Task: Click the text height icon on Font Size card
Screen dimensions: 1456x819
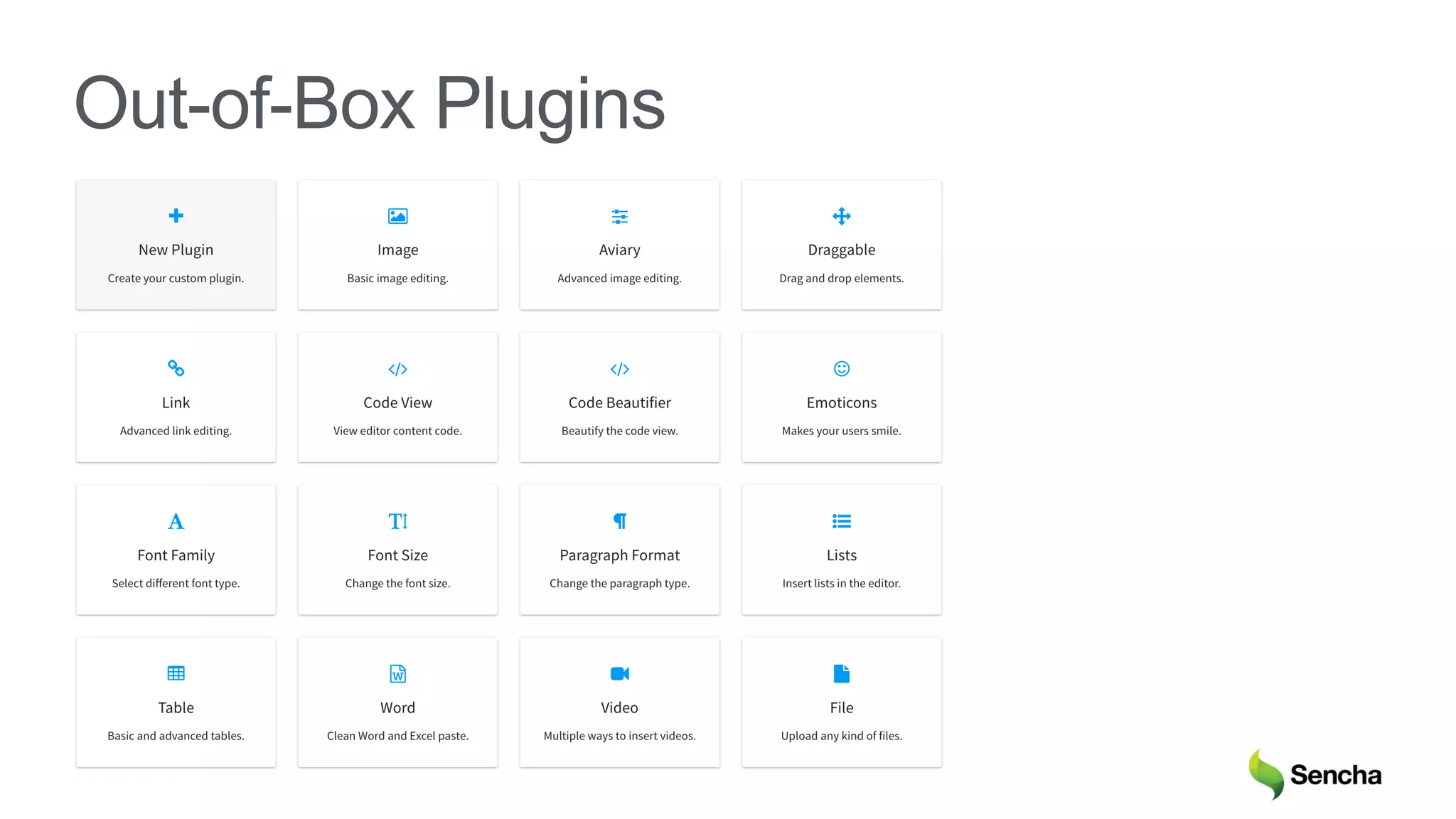Action: [397, 521]
